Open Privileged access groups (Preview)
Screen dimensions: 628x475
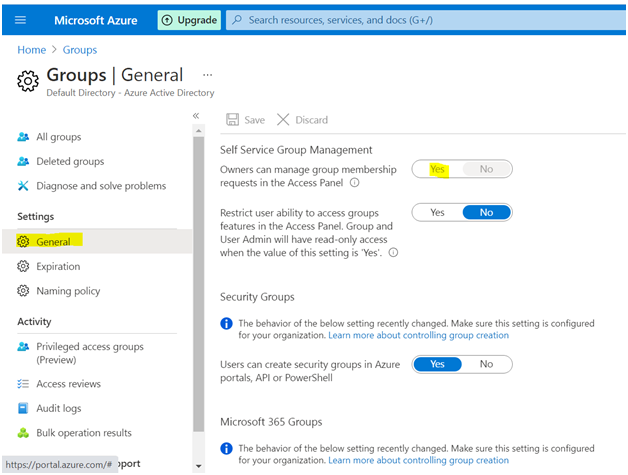[x=90, y=353]
